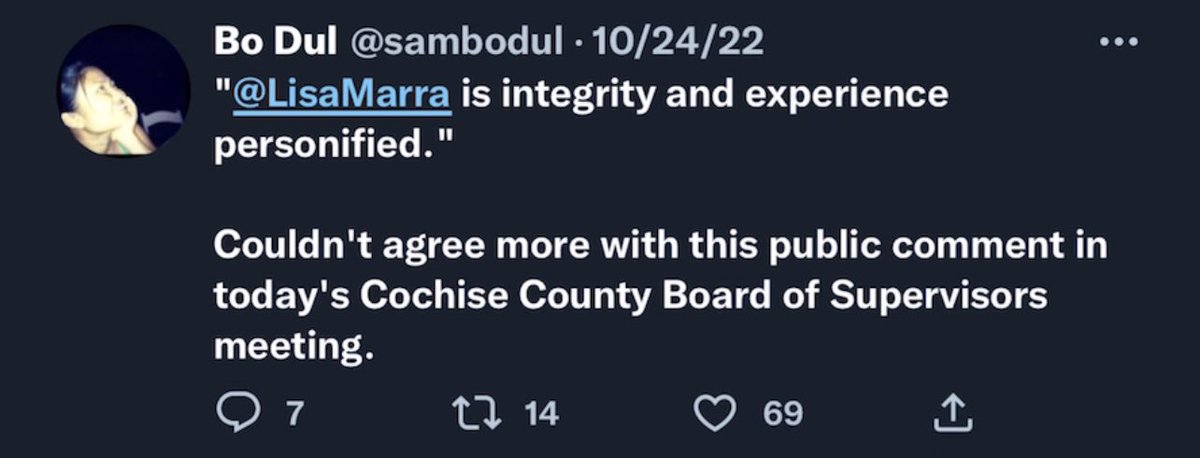
Task: Click the @sambodul handle
Action: tap(458, 42)
